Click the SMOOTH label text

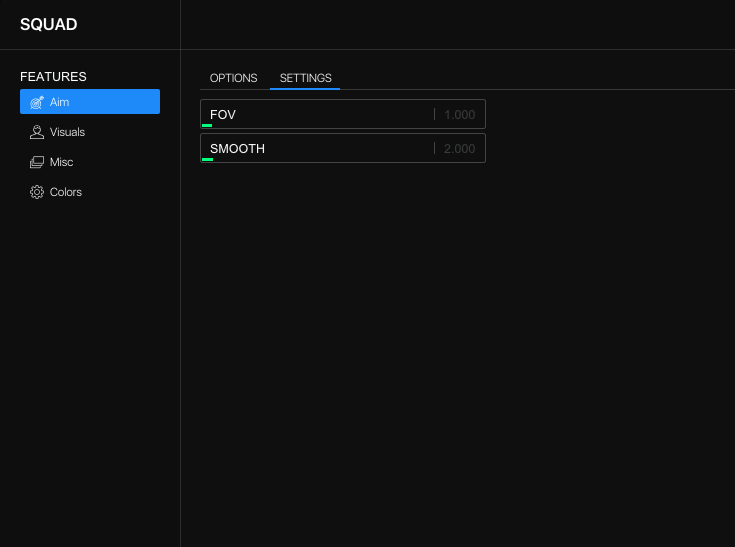tap(237, 149)
